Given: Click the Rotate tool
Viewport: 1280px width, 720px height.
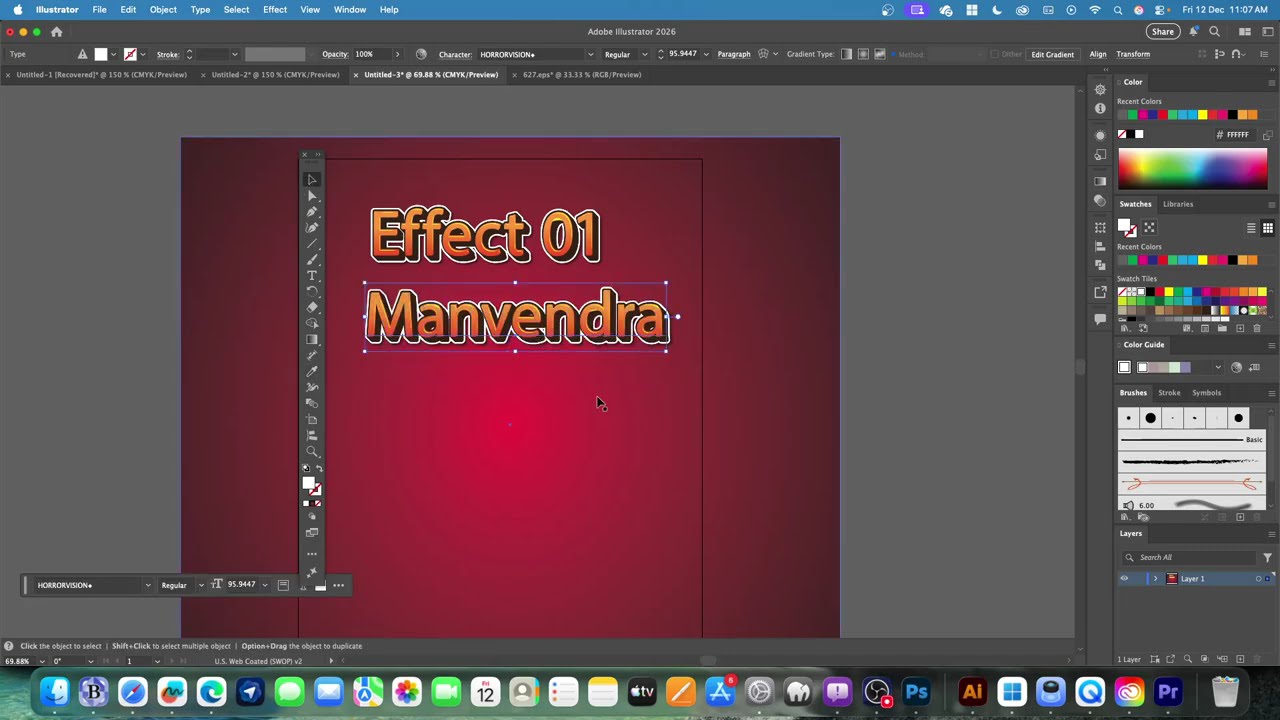Looking at the screenshot, I should [312, 292].
